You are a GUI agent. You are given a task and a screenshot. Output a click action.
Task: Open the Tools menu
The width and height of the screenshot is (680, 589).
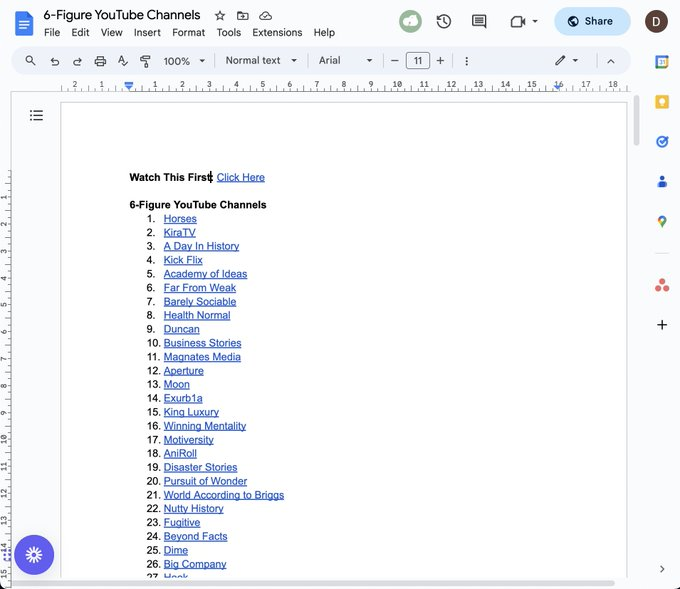[229, 33]
